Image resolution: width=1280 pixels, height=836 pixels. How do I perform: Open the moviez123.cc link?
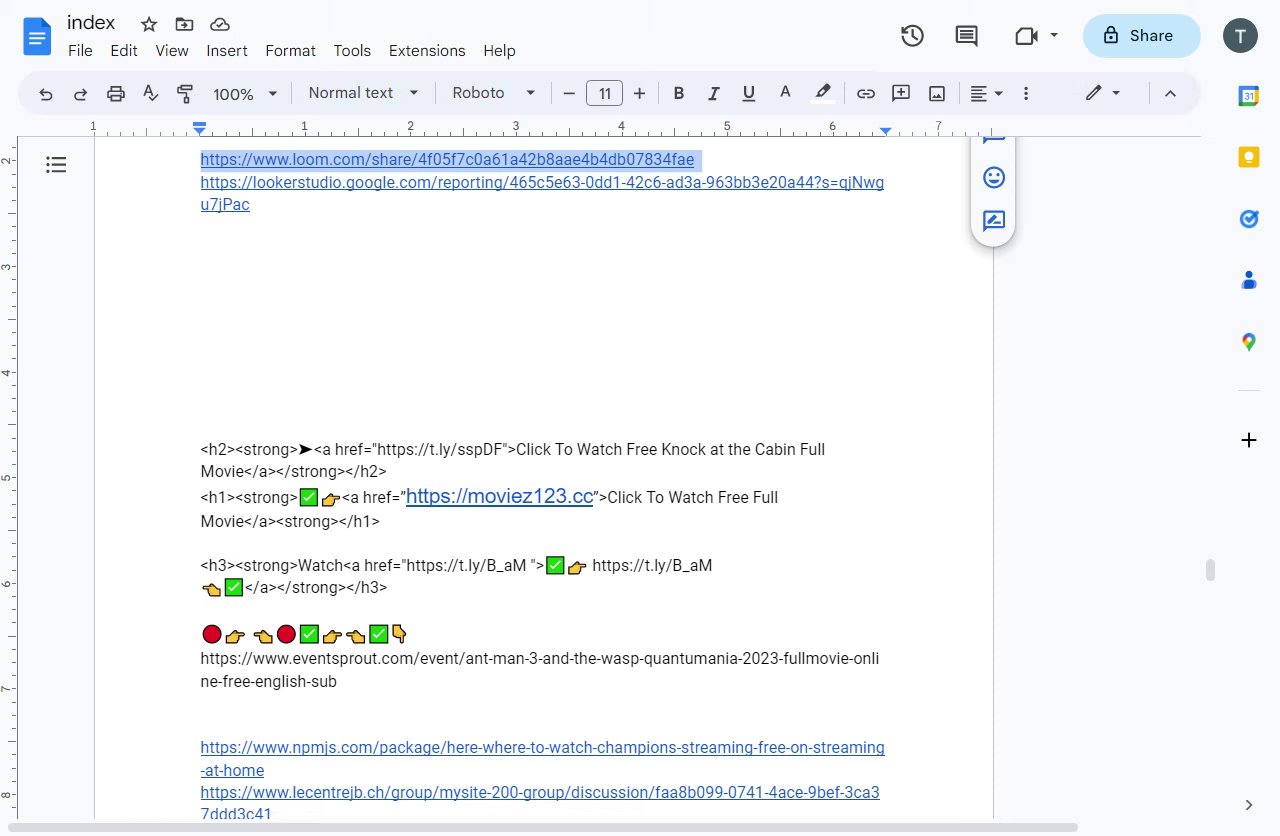(499, 496)
